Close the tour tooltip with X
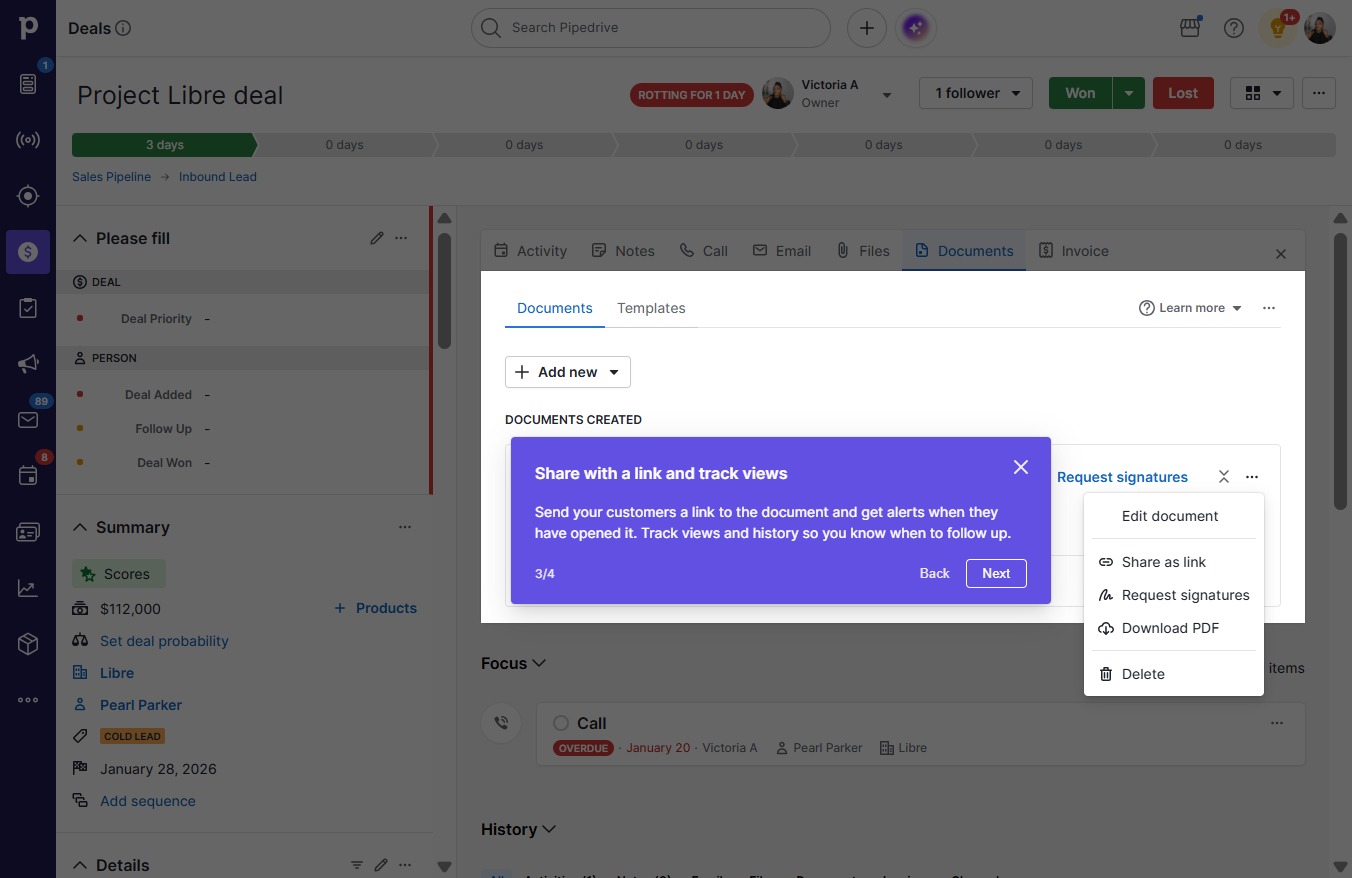The height and width of the screenshot is (878, 1352). coord(1021,467)
